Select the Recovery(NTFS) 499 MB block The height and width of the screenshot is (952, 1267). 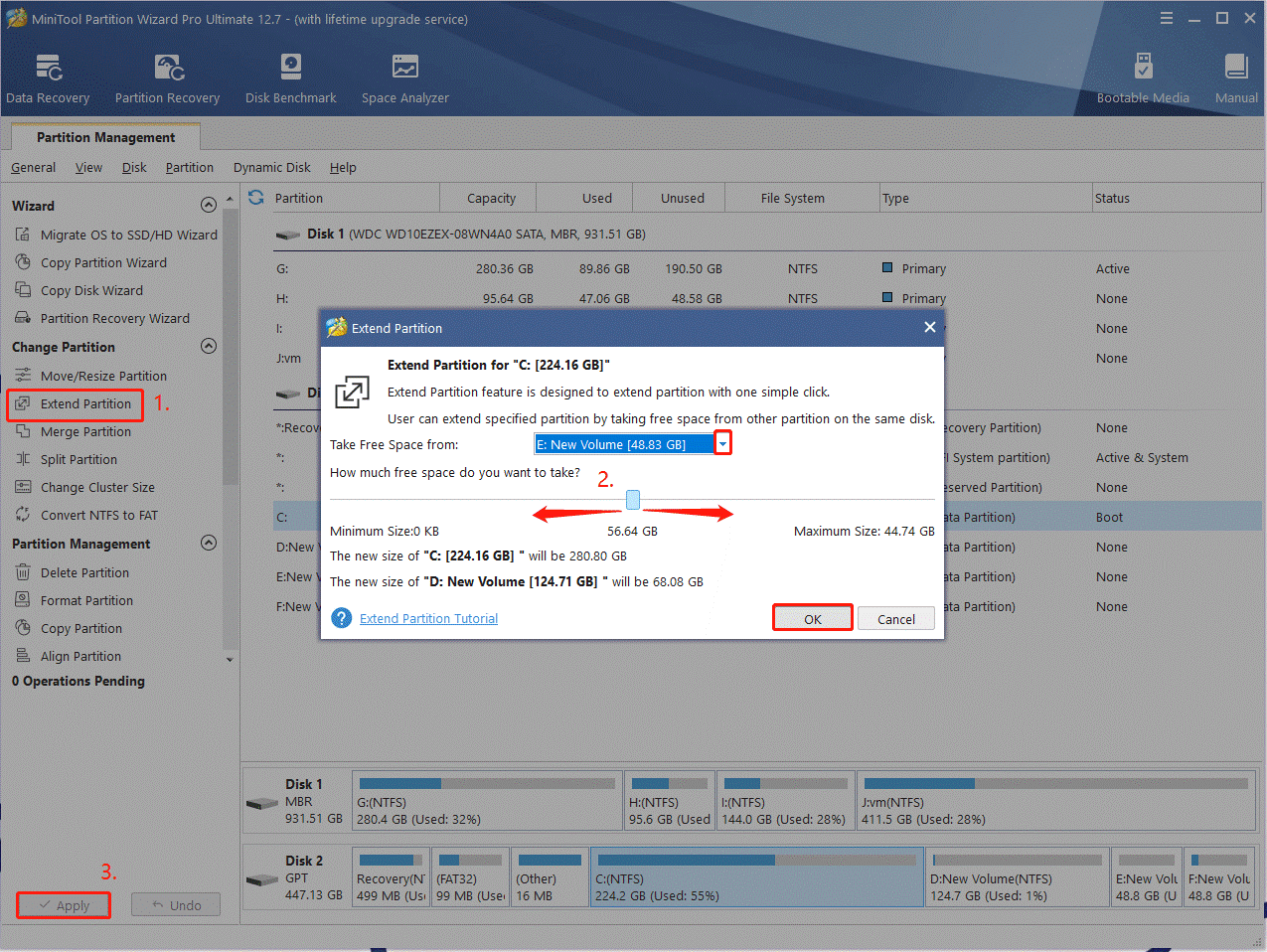click(x=392, y=876)
